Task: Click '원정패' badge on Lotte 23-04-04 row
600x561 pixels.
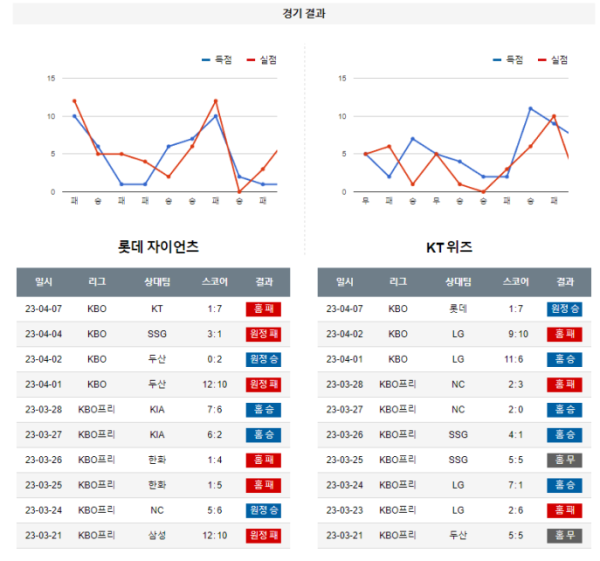Action: click(263, 334)
